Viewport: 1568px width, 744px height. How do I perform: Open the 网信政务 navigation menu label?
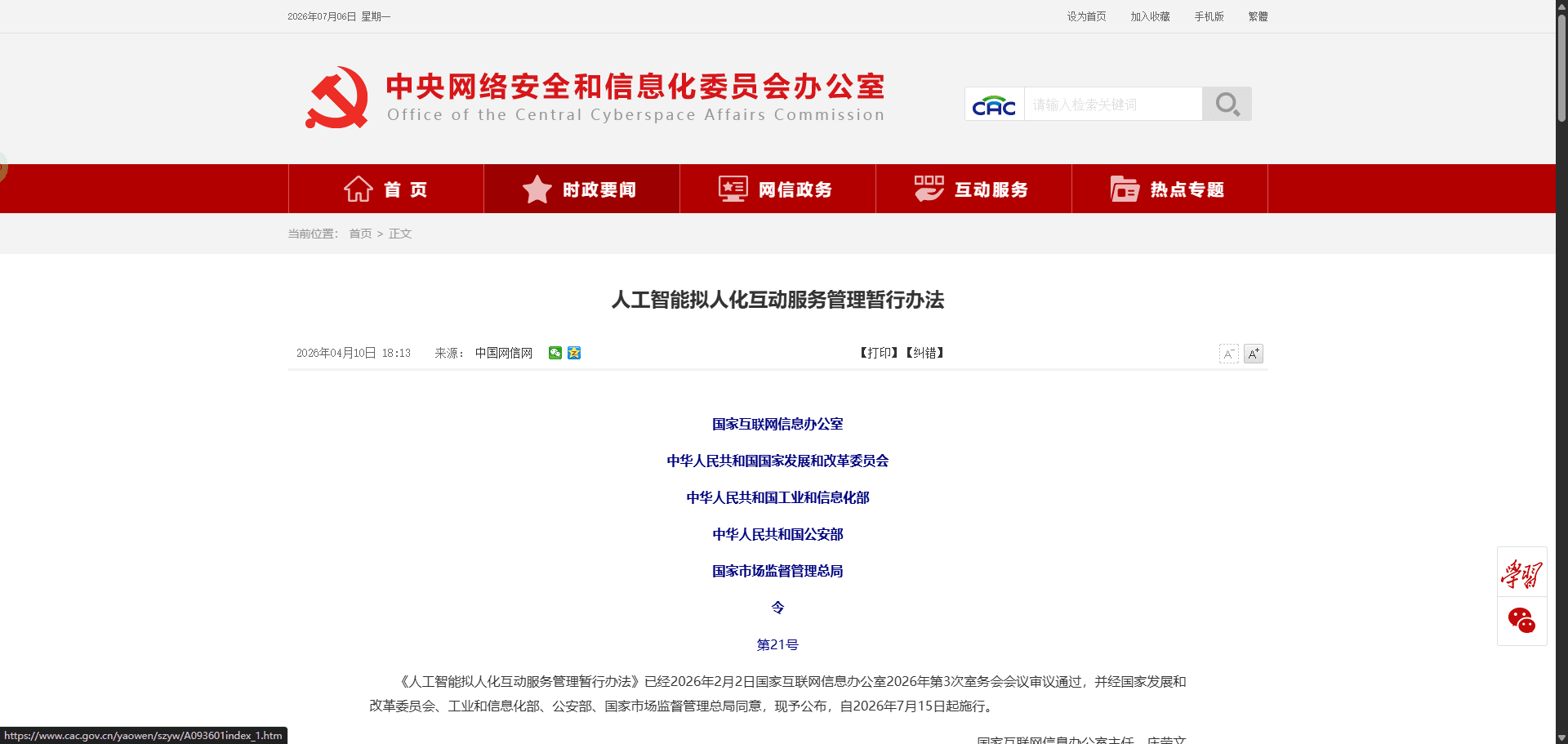click(795, 189)
